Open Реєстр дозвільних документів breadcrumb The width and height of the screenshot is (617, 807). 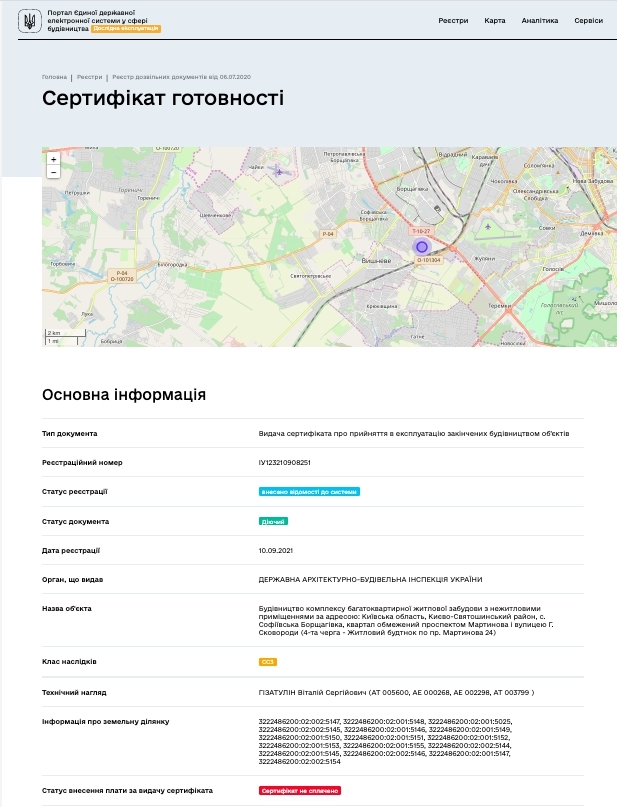point(181,77)
